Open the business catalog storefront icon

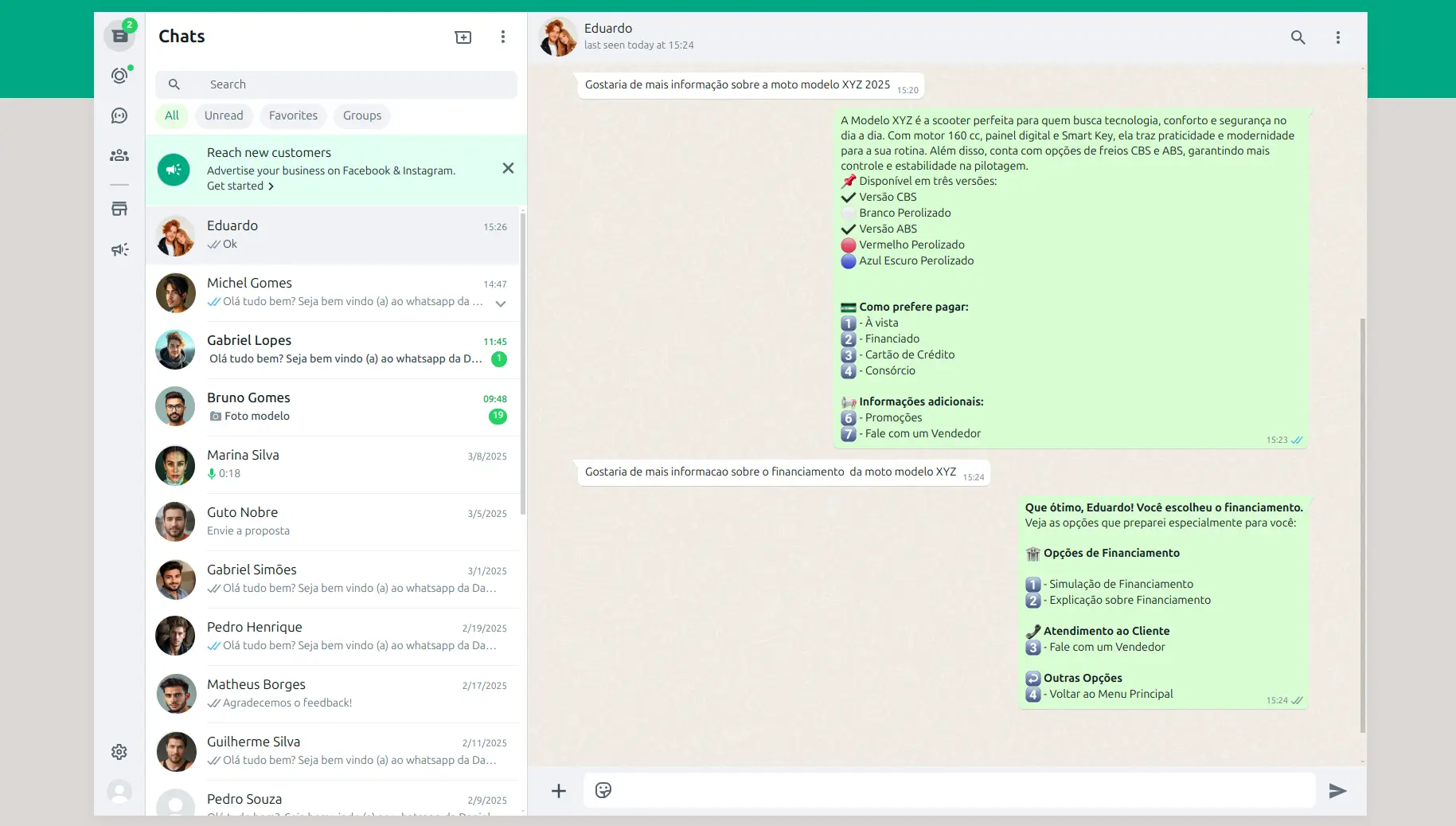coord(119,209)
